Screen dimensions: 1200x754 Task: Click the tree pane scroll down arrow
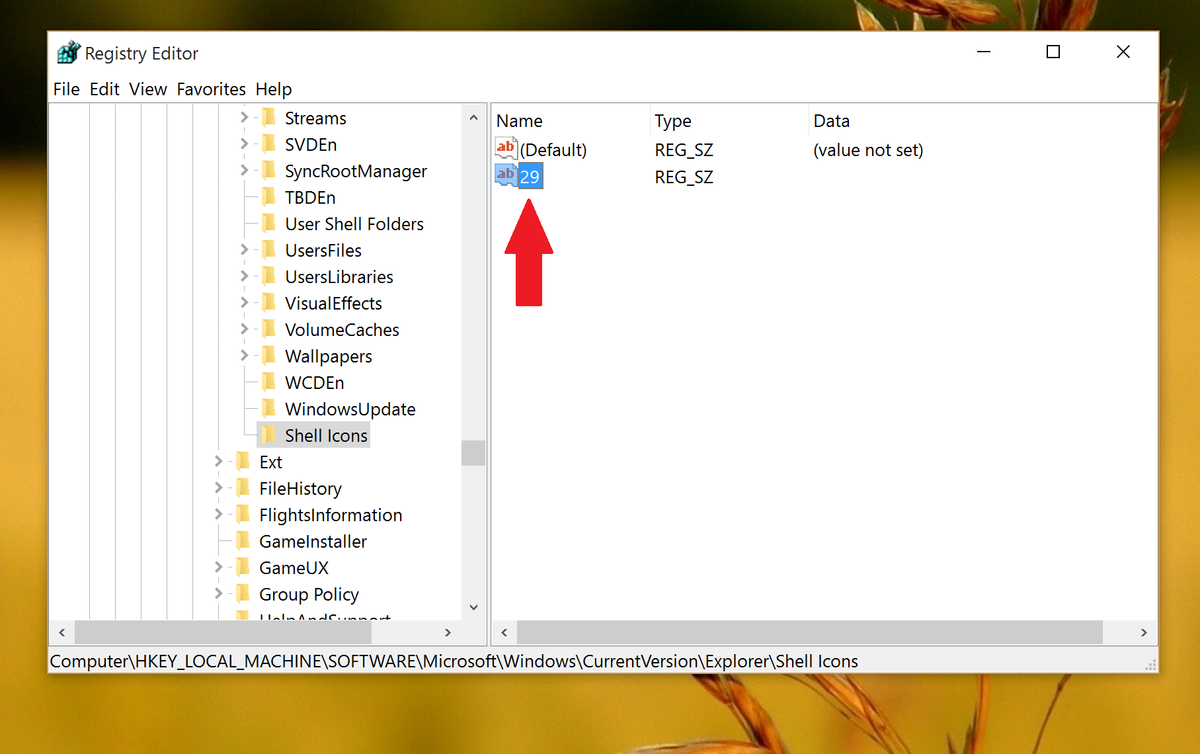click(473, 607)
